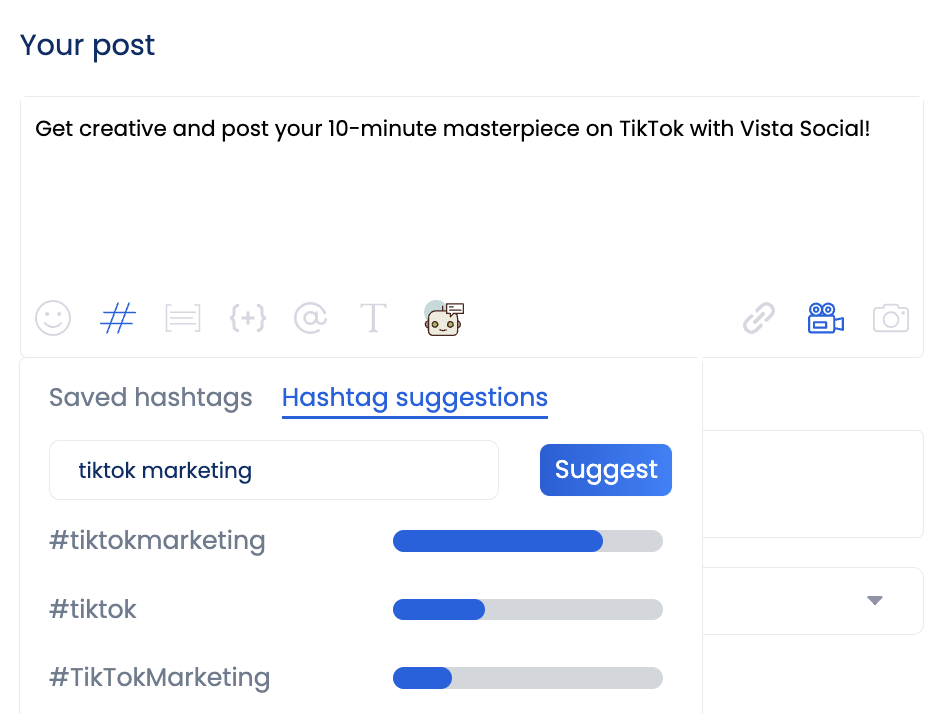Click the photo camera icon
The image size is (946, 714).
(891, 318)
